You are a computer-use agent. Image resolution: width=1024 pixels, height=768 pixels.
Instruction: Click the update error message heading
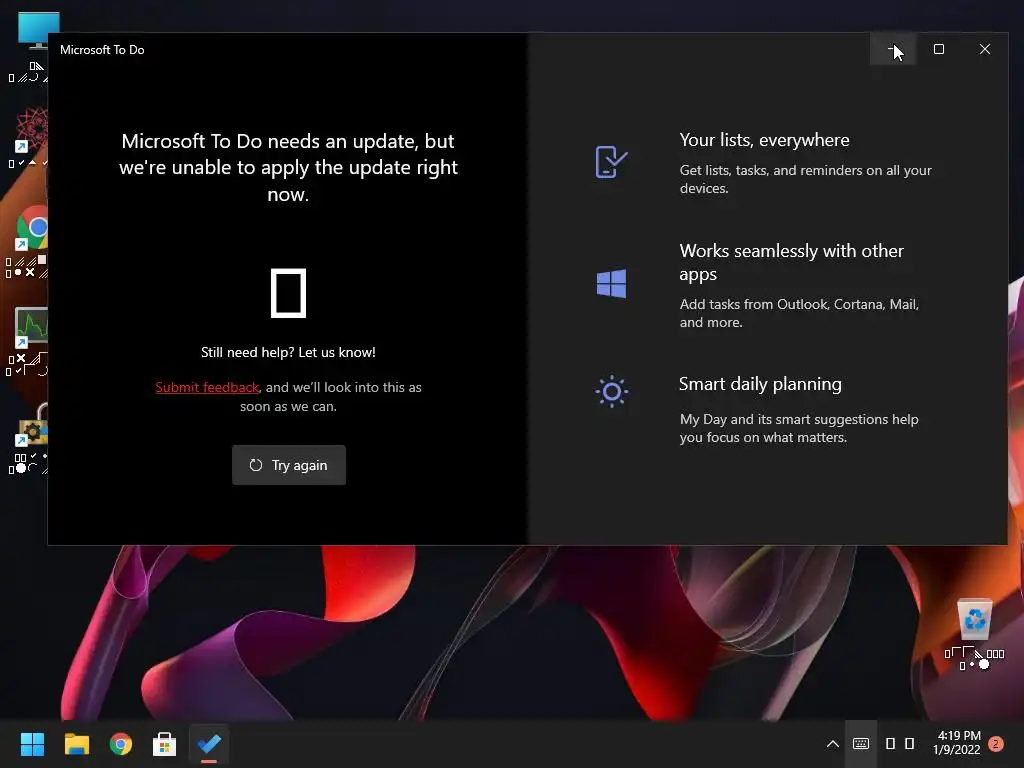click(288, 168)
